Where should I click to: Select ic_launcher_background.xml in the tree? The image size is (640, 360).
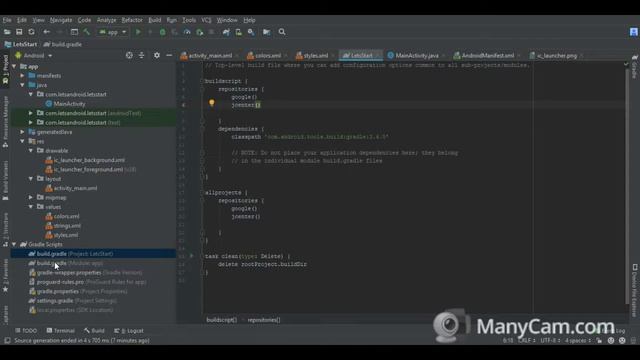click(x=89, y=160)
